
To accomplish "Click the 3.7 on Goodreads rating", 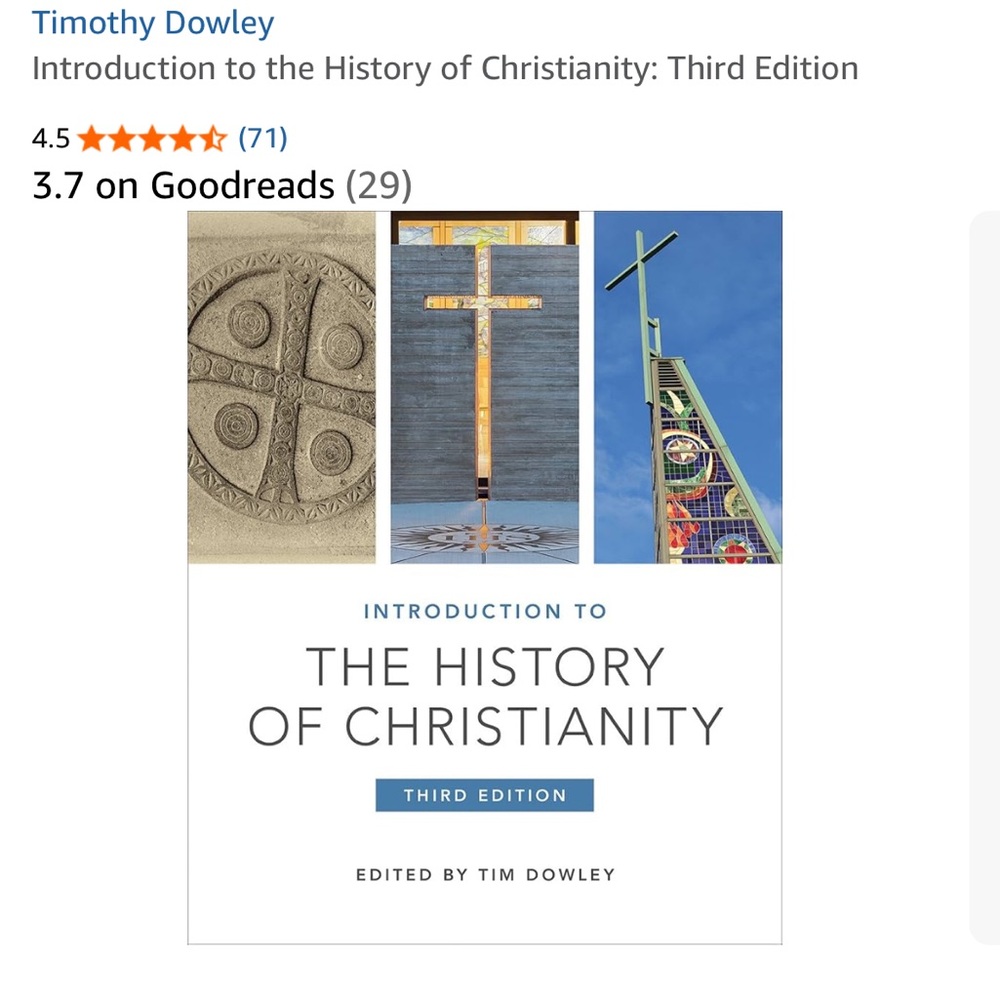I will (182, 185).
